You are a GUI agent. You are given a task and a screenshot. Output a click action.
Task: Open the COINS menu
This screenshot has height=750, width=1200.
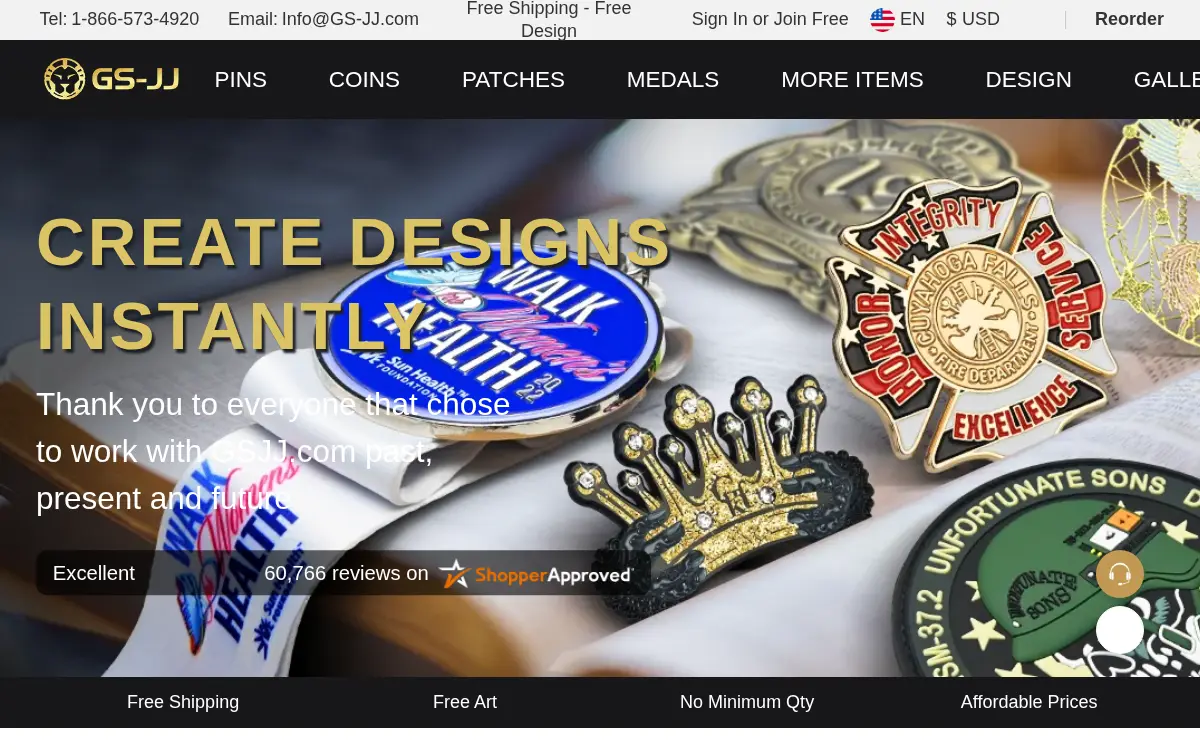pyautogui.click(x=364, y=80)
